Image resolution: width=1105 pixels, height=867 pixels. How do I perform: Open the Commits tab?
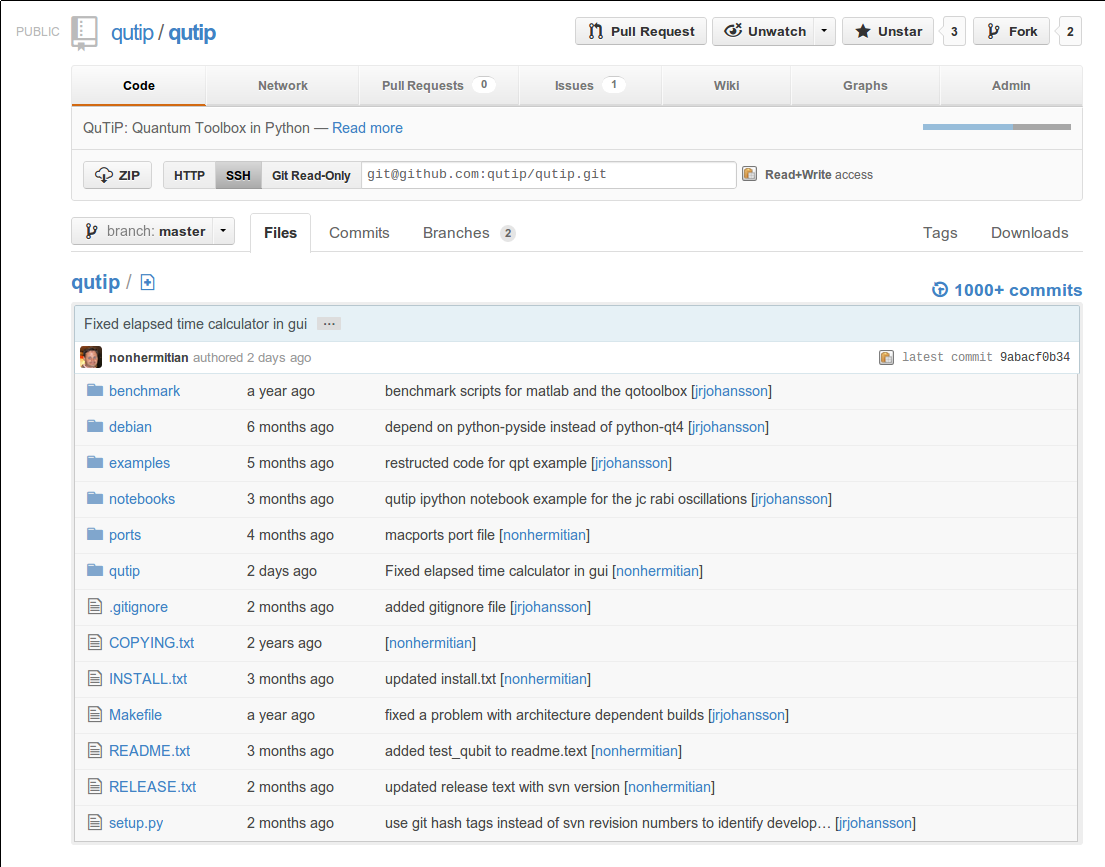tap(359, 233)
